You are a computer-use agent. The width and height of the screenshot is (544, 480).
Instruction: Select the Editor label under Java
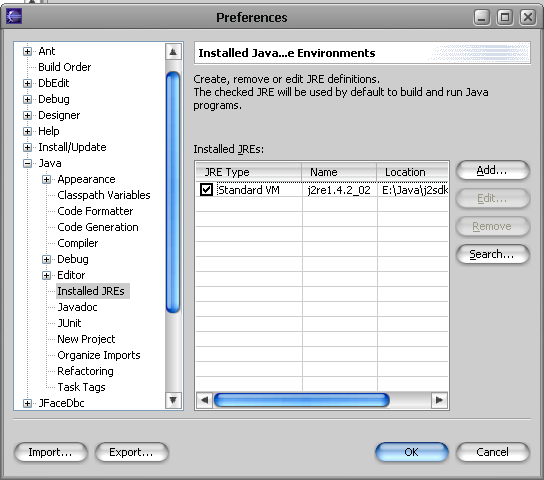tap(71, 275)
